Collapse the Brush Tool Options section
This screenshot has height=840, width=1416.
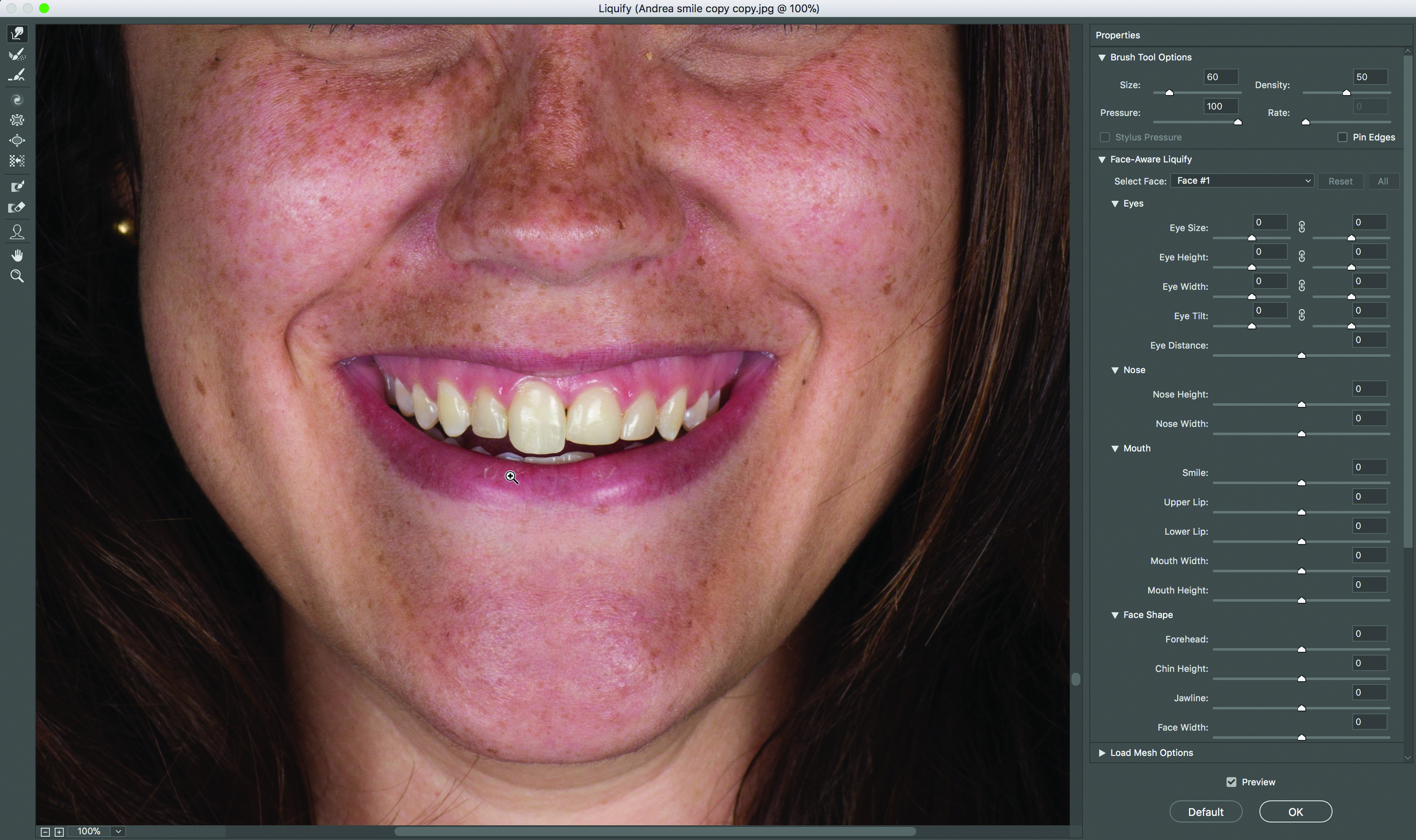1102,57
